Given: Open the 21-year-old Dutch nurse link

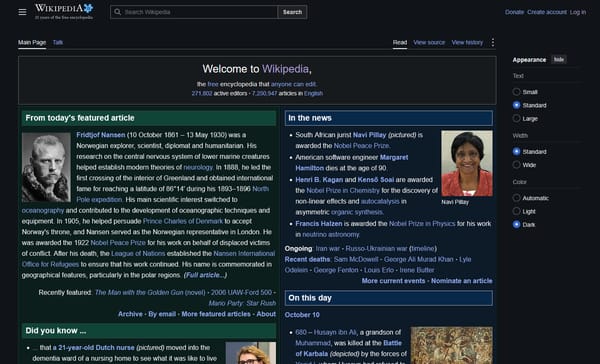Looking at the screenshot, I should (94, 348).
